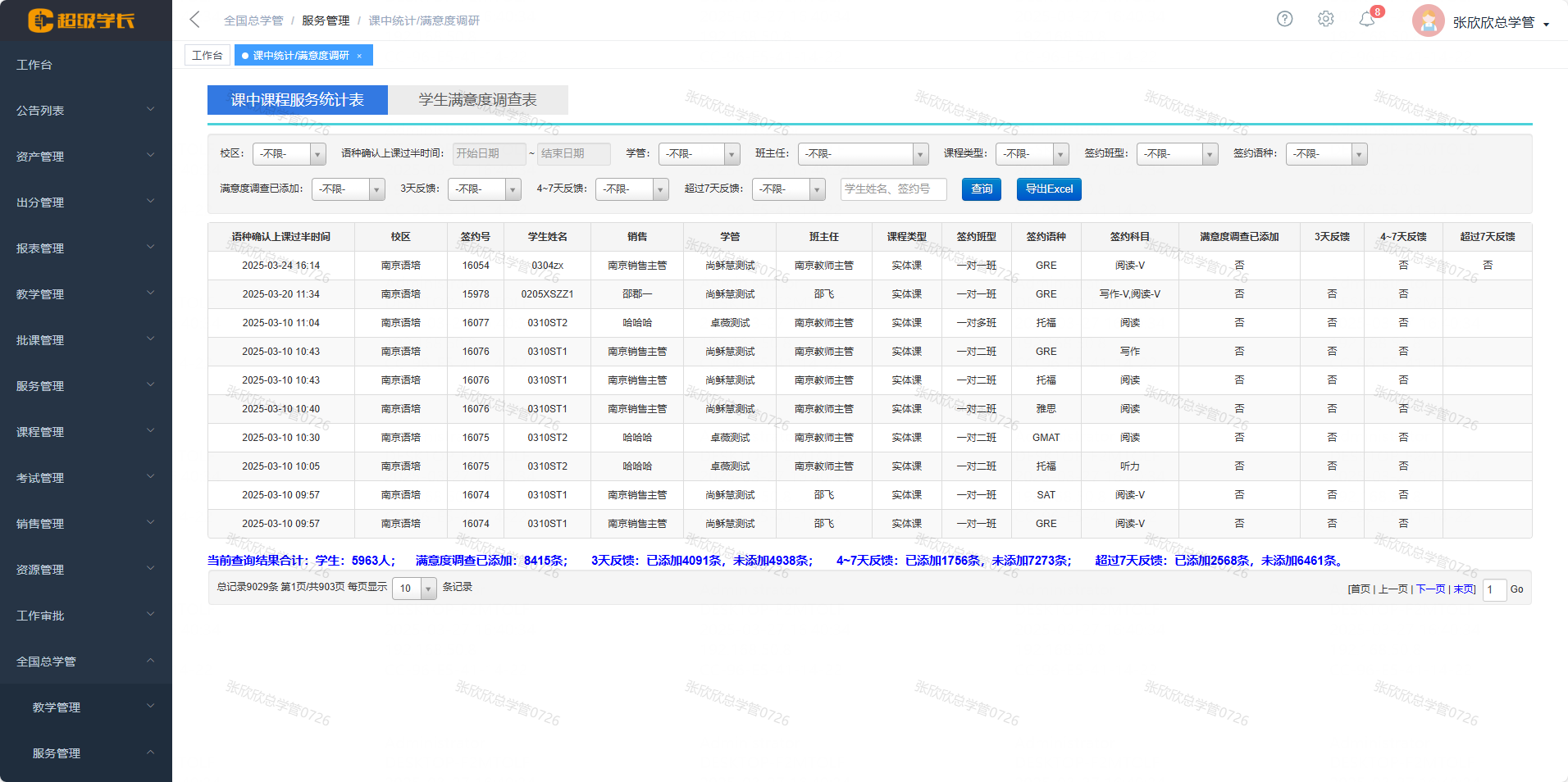Switch to 学生满意度调查表 tab
Screen dimensions: 1568x782
[477, 100]
